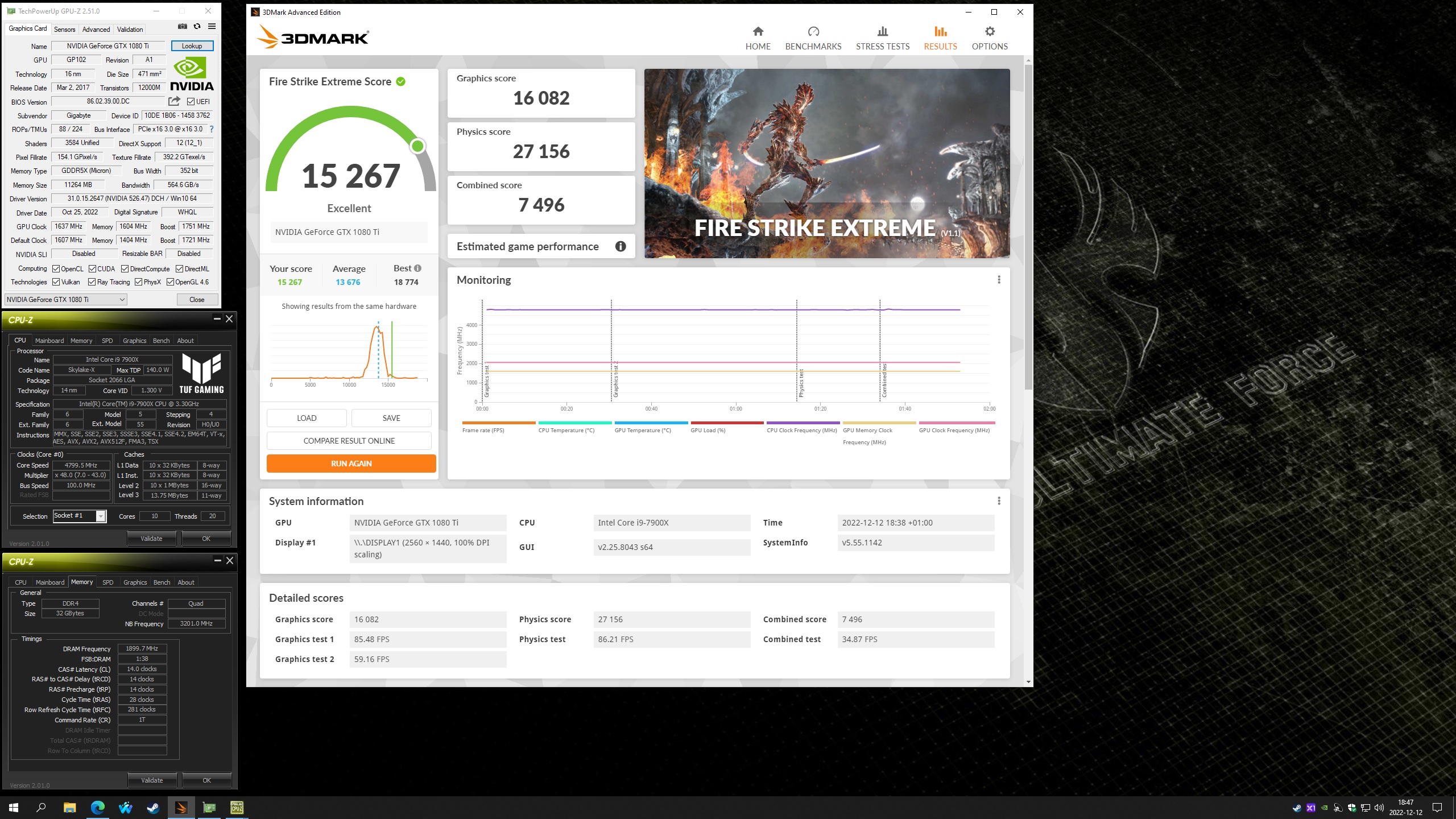Open the System information three-dot menu
Viewport: 1456px width, 819px height.
(999, 501)
